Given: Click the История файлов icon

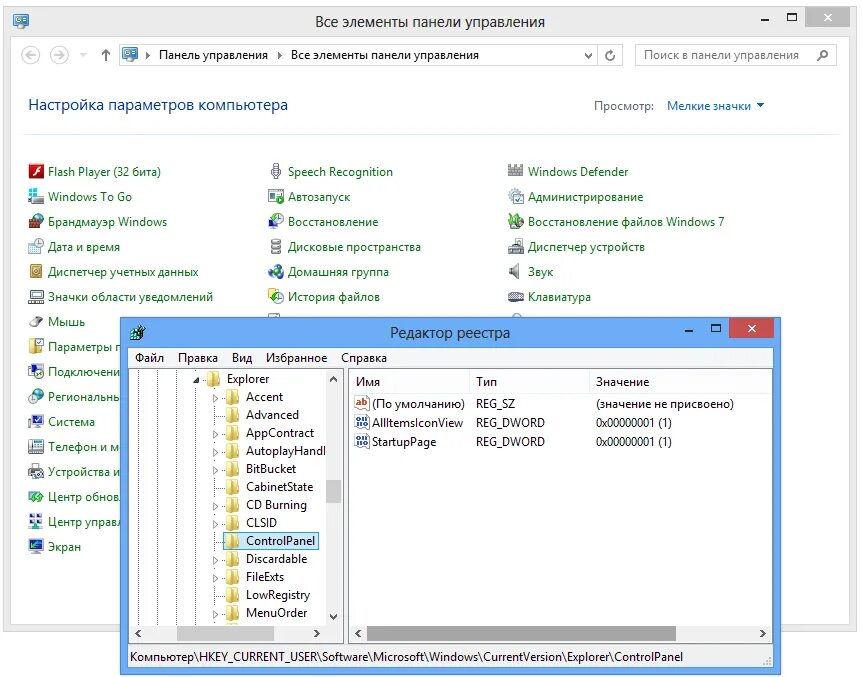Looking at the screenshot, I should 275,297.
